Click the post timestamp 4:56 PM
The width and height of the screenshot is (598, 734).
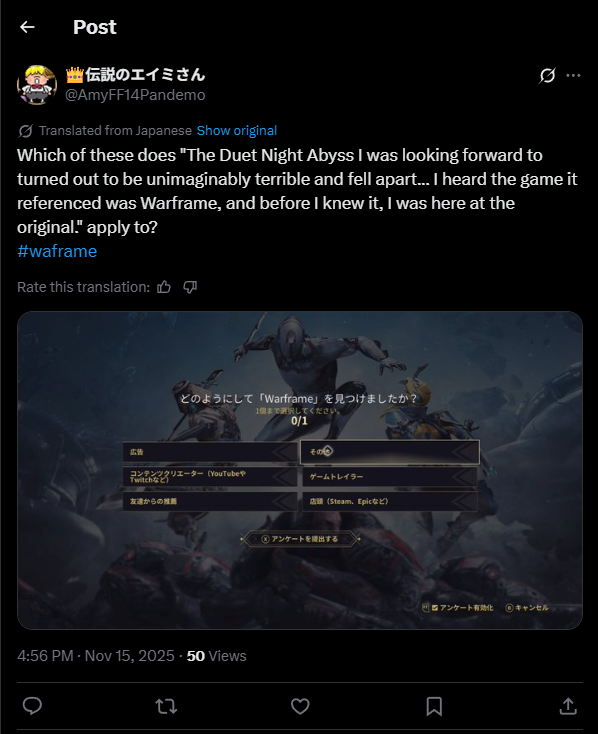(45, 656)
